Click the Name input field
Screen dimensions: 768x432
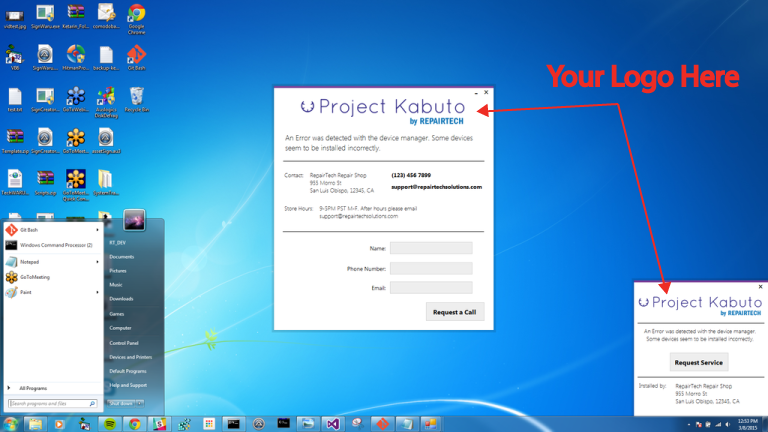431,248
